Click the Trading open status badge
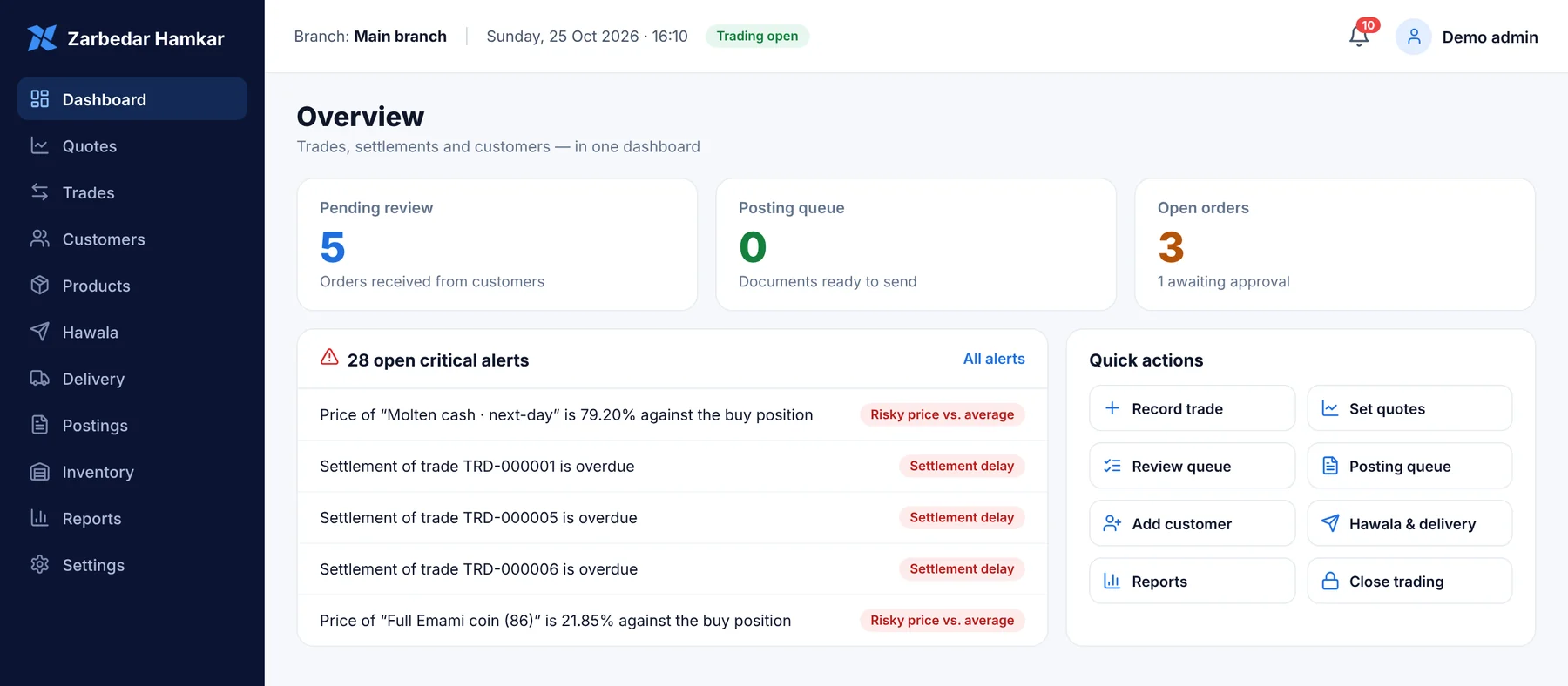Image resolution: width=1568 pixels, height=686 pixels. pos(757,36)
